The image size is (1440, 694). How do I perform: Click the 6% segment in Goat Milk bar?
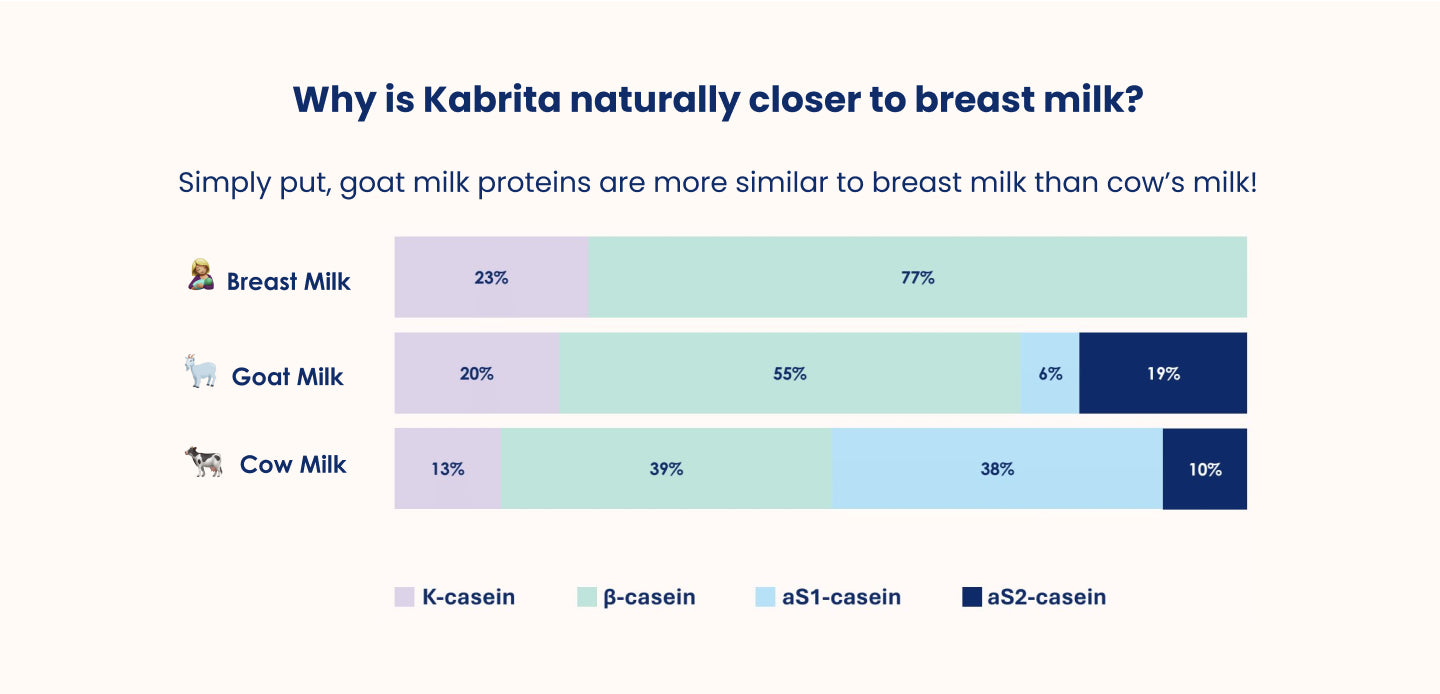(x=1049, y=374)
